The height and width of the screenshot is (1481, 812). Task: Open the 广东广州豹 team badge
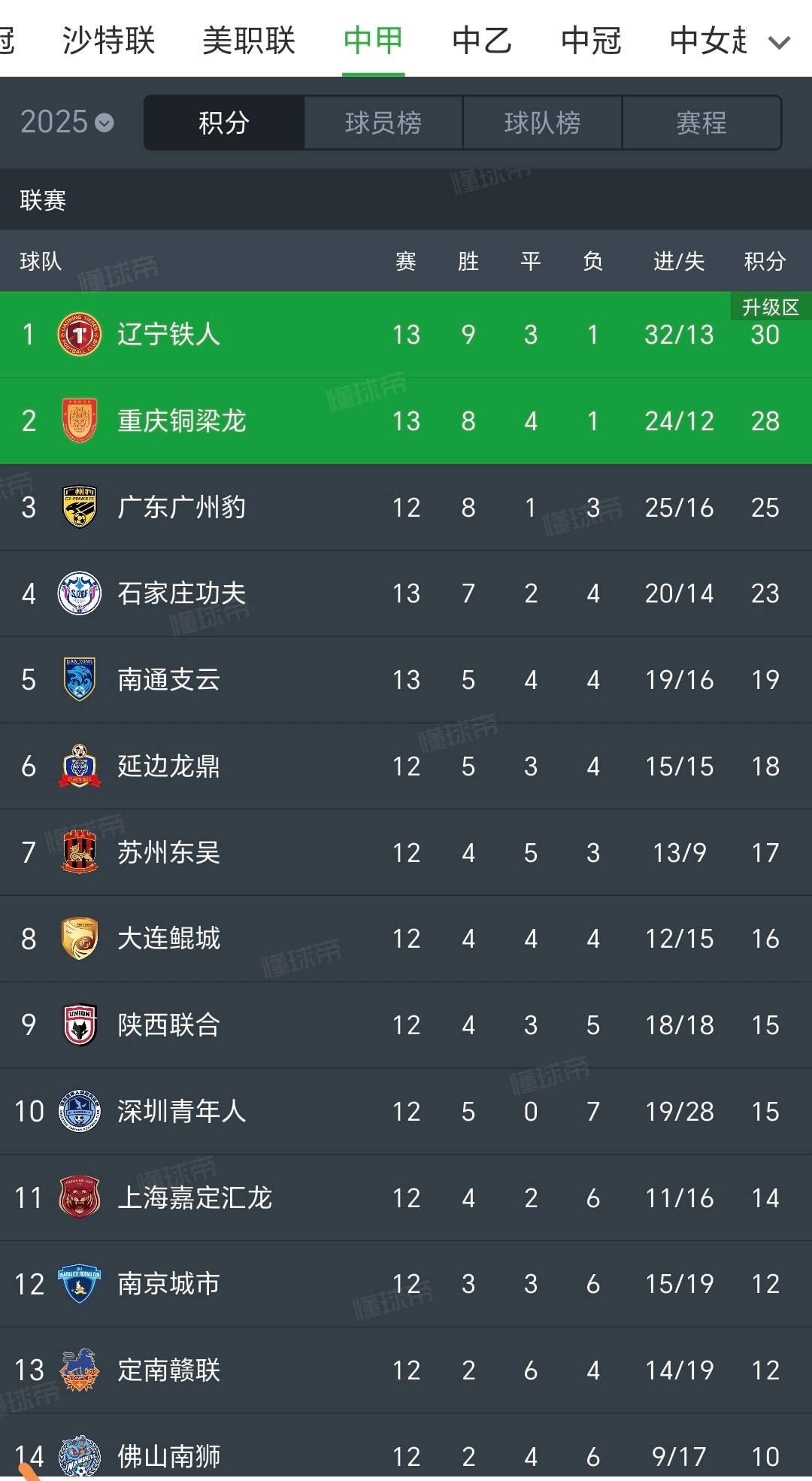point(80,507)
